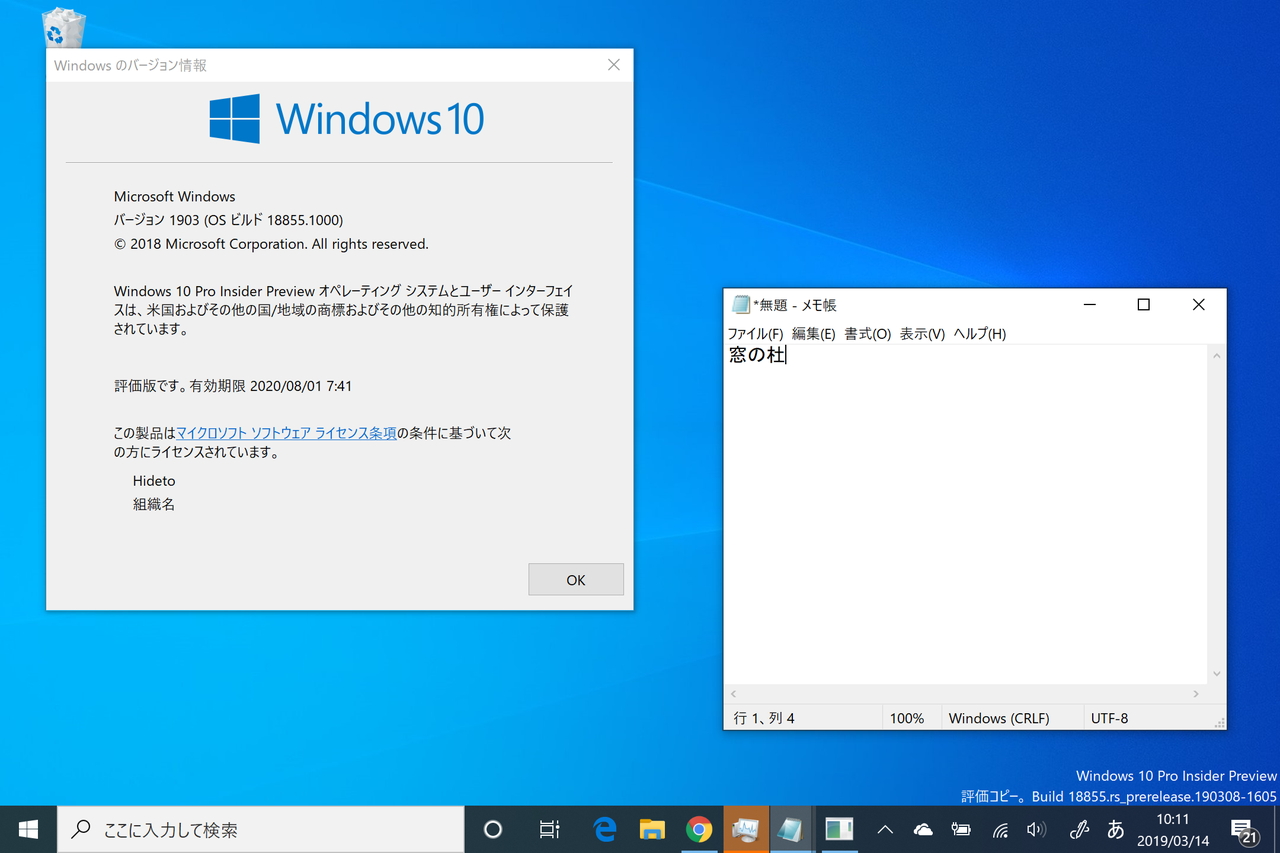
Task: Open the 書式(O) menu in Notepad
Action: 866,334
